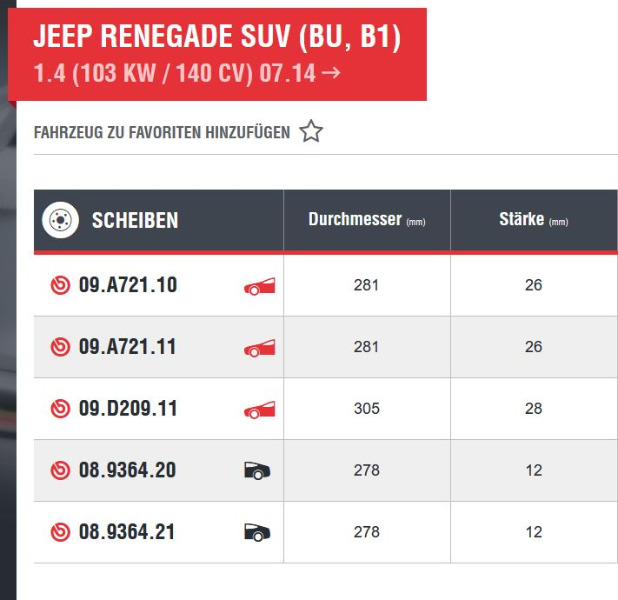The image size is (618, 600).
Task: Click Brembo logo next to 08.9364.21
Action: [x=60, y=532]
